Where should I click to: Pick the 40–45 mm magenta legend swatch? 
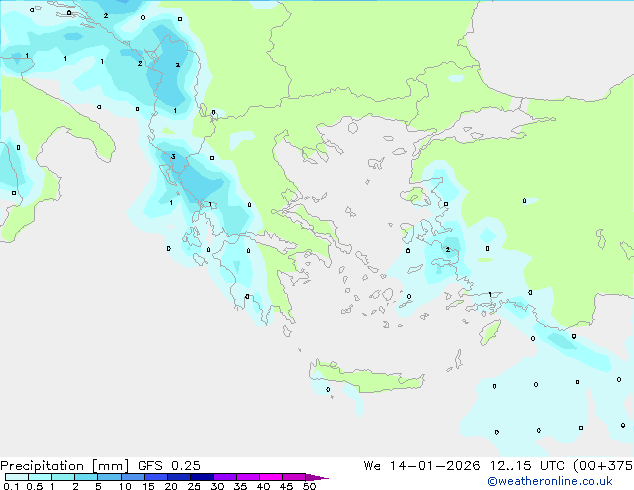point(271,477)
